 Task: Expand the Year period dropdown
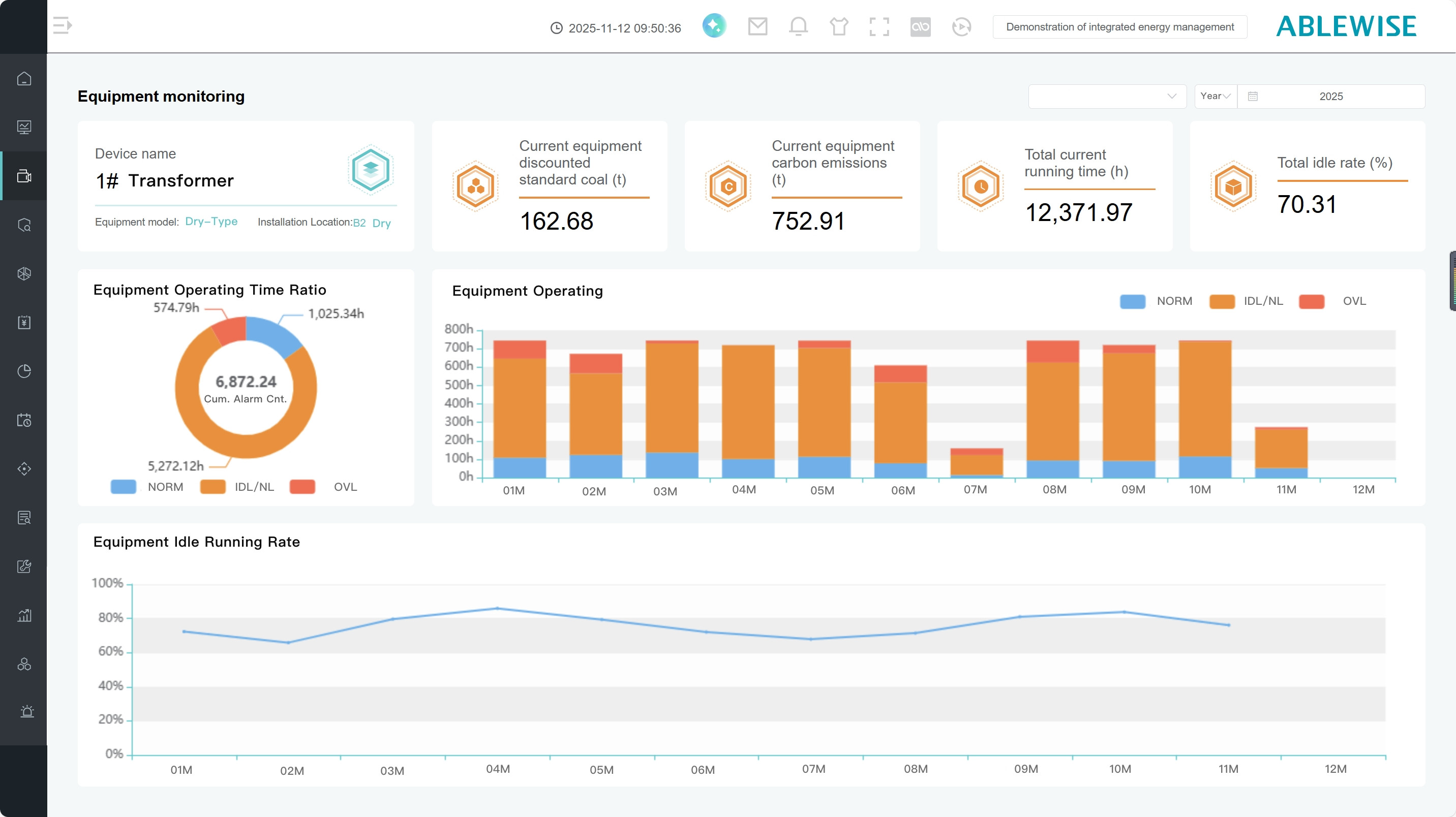pyautogui.click(x=1215, y=96)
